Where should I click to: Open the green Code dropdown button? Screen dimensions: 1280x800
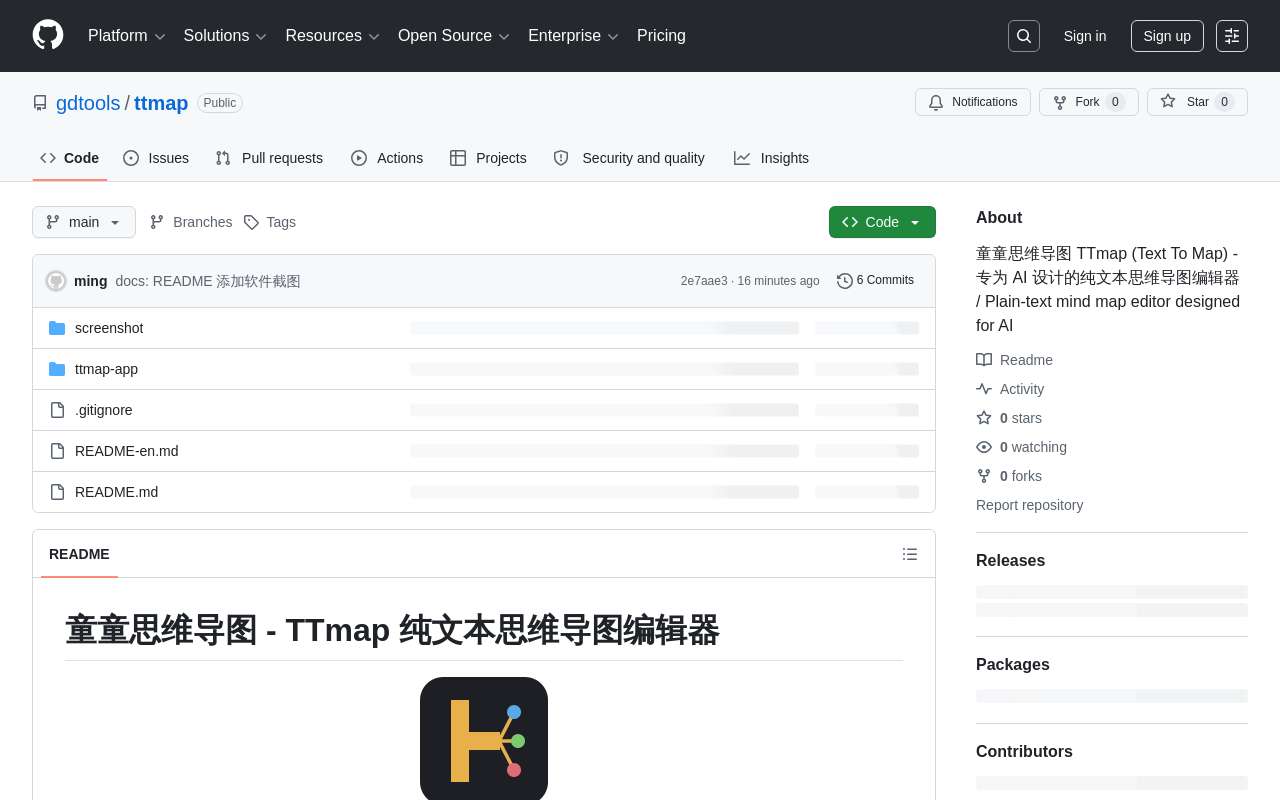(x=882, y=222)
